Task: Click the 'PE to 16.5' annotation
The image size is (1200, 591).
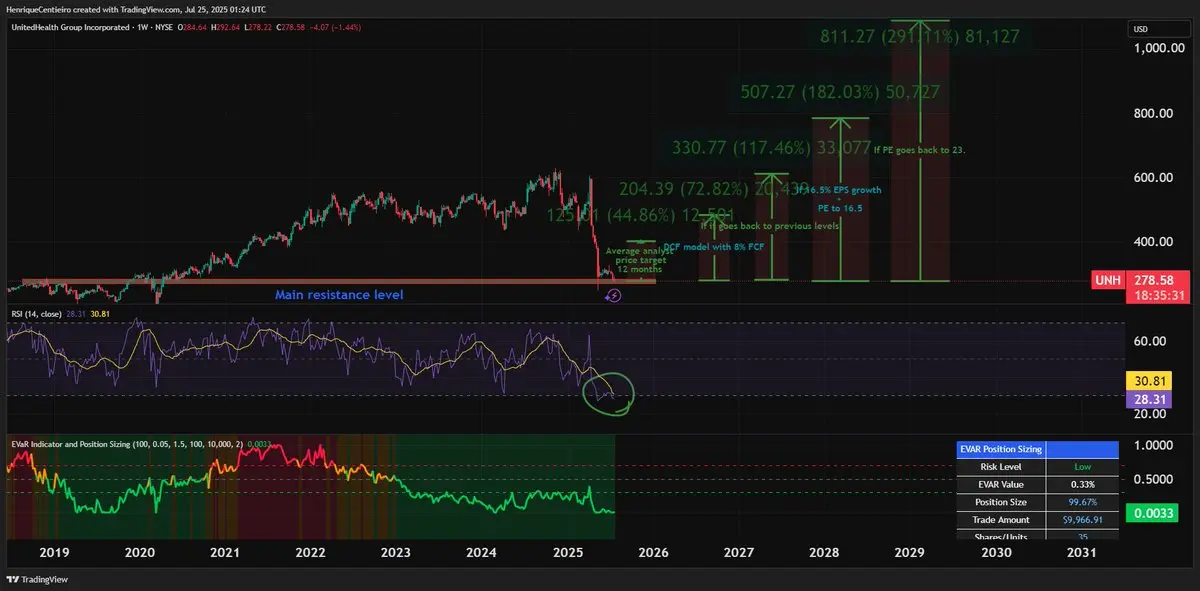Action: [x=840, y=207]
